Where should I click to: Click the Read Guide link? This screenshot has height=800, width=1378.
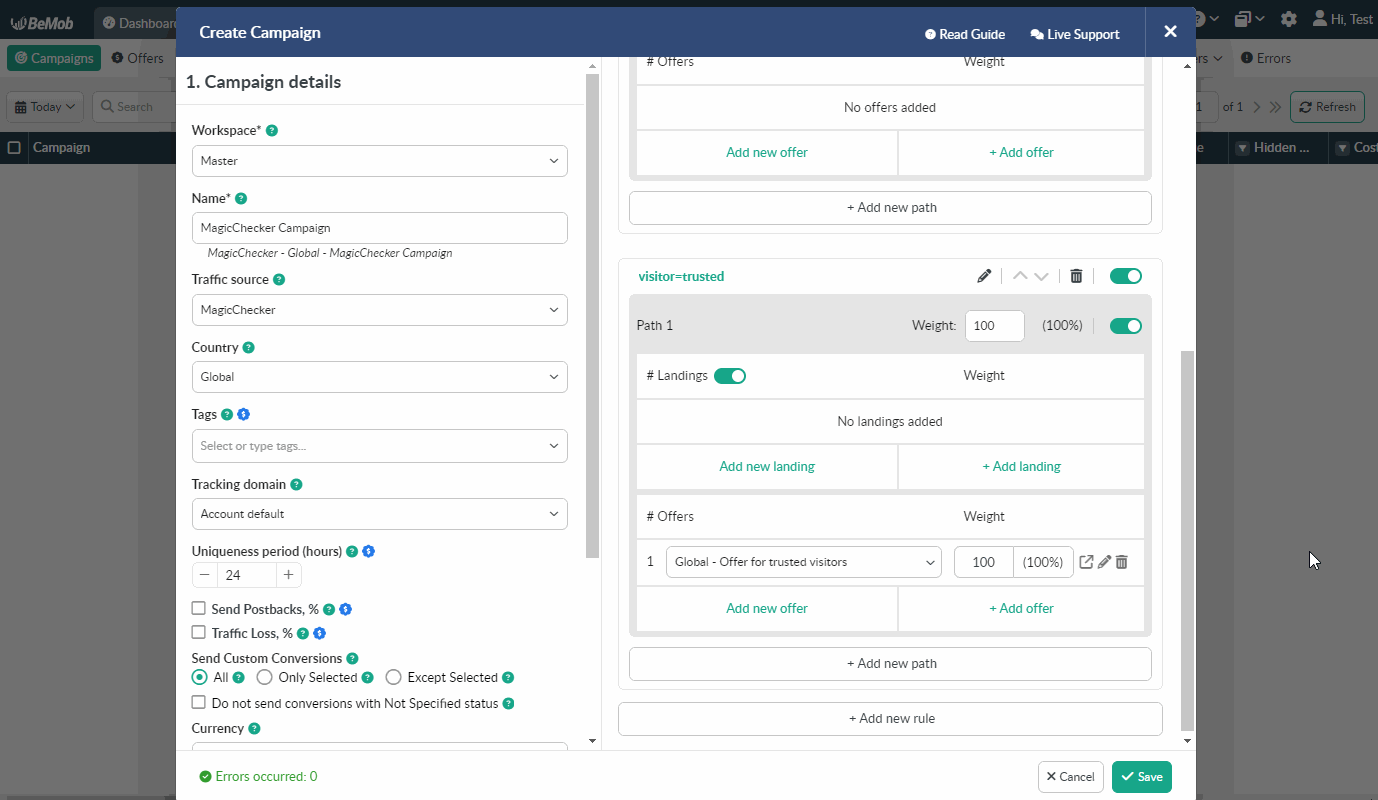pyautogui.click(x=965, y=34)
